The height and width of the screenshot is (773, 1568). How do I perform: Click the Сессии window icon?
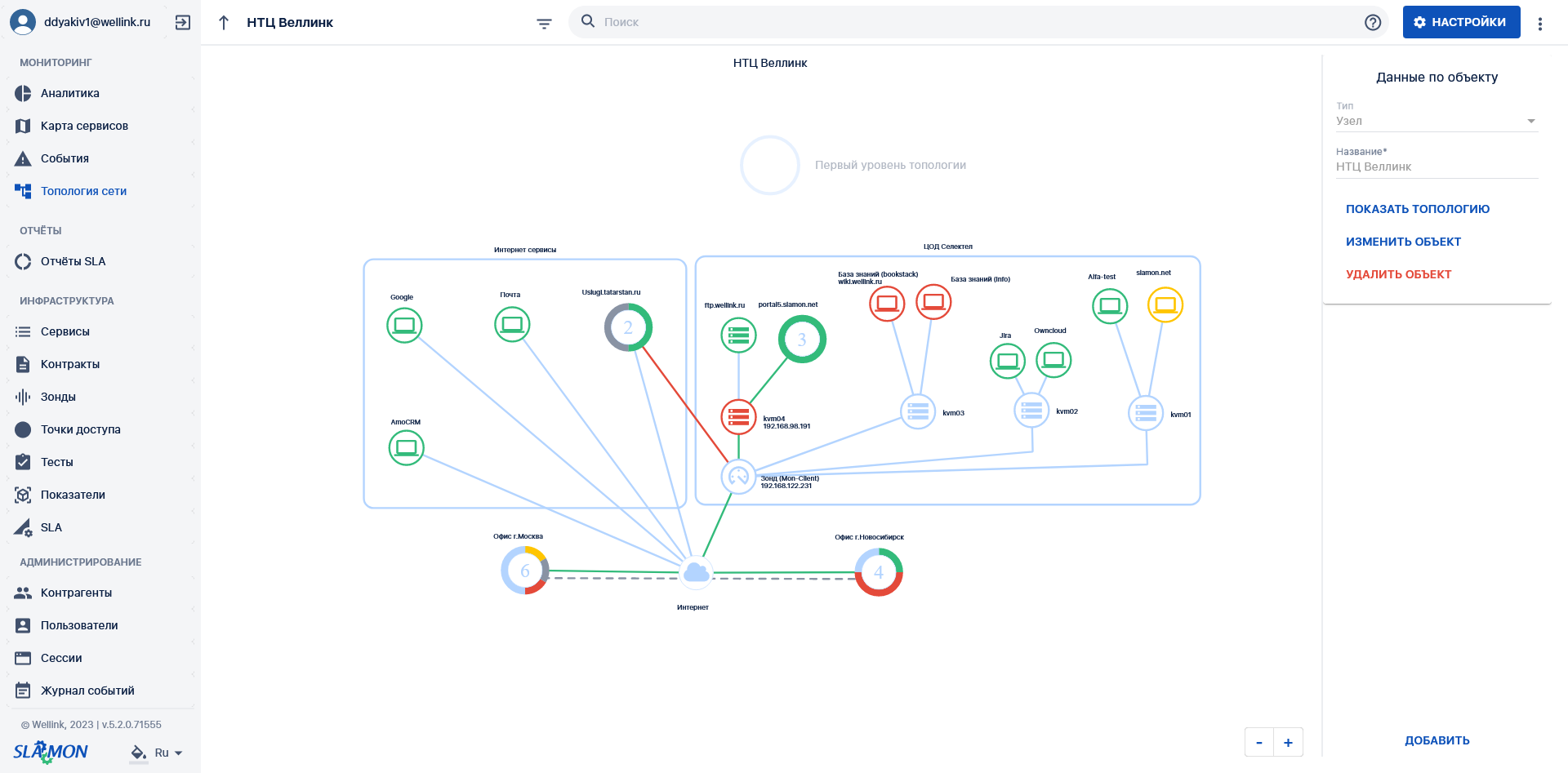click(23, 658)
